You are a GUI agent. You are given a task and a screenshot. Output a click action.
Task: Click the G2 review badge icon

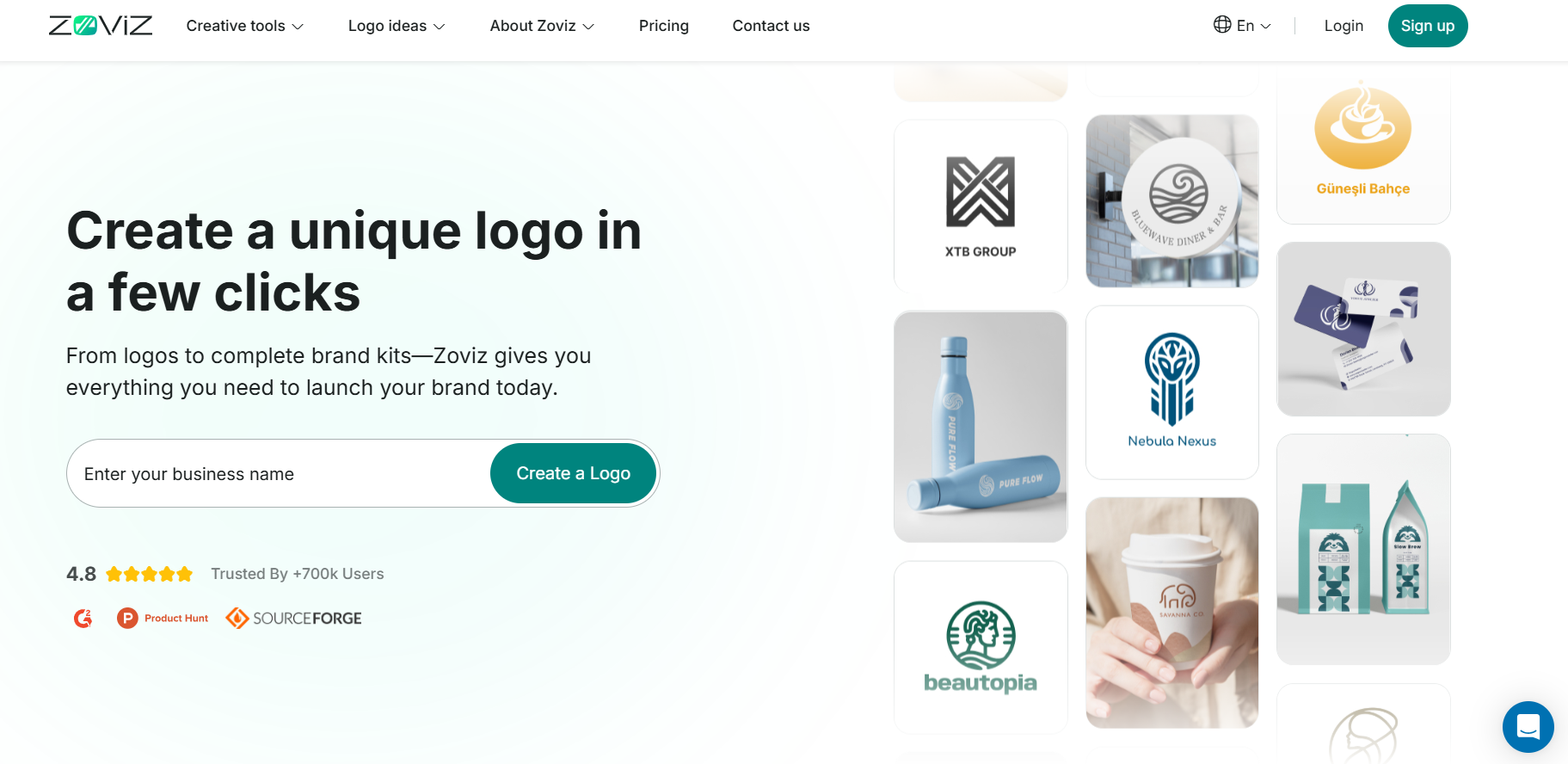(83, 618)
